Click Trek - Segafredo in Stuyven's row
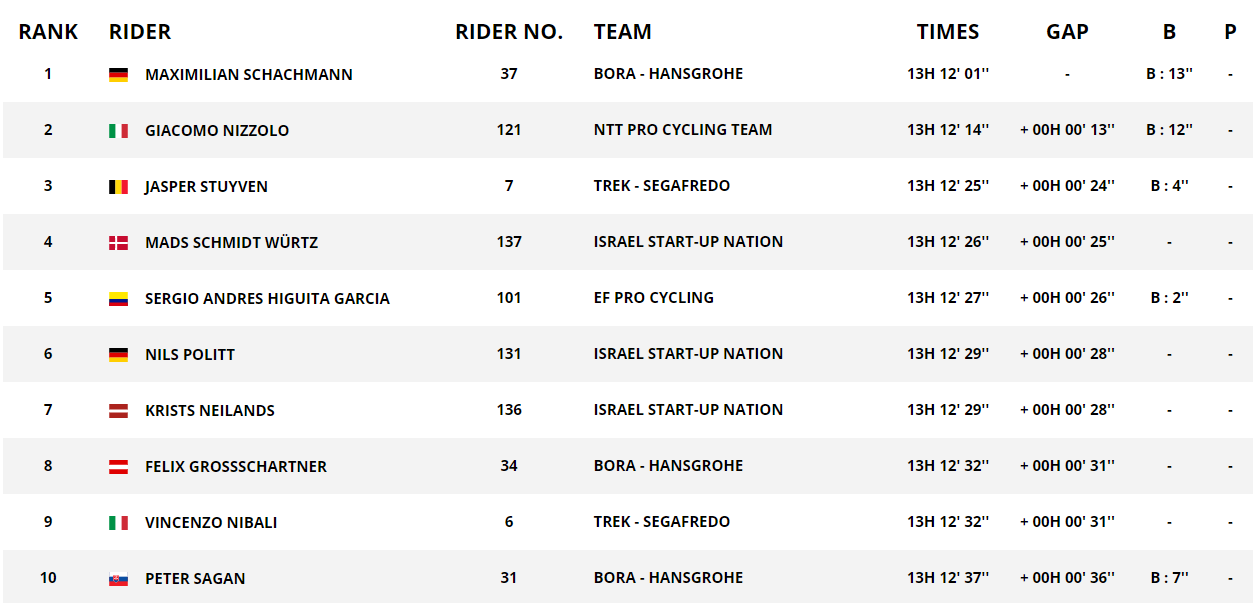This screenshot has height=603, width=1255. [662, 185]
